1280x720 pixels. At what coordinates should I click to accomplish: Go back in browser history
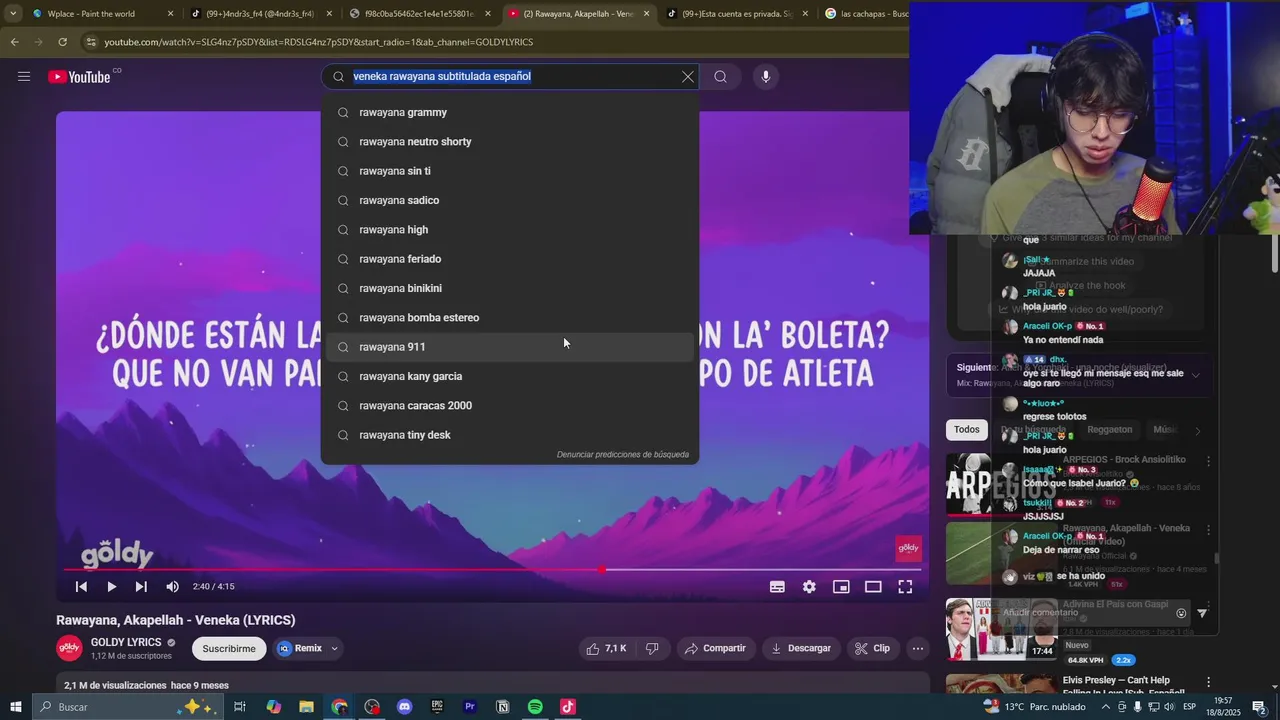pos(14,42)
